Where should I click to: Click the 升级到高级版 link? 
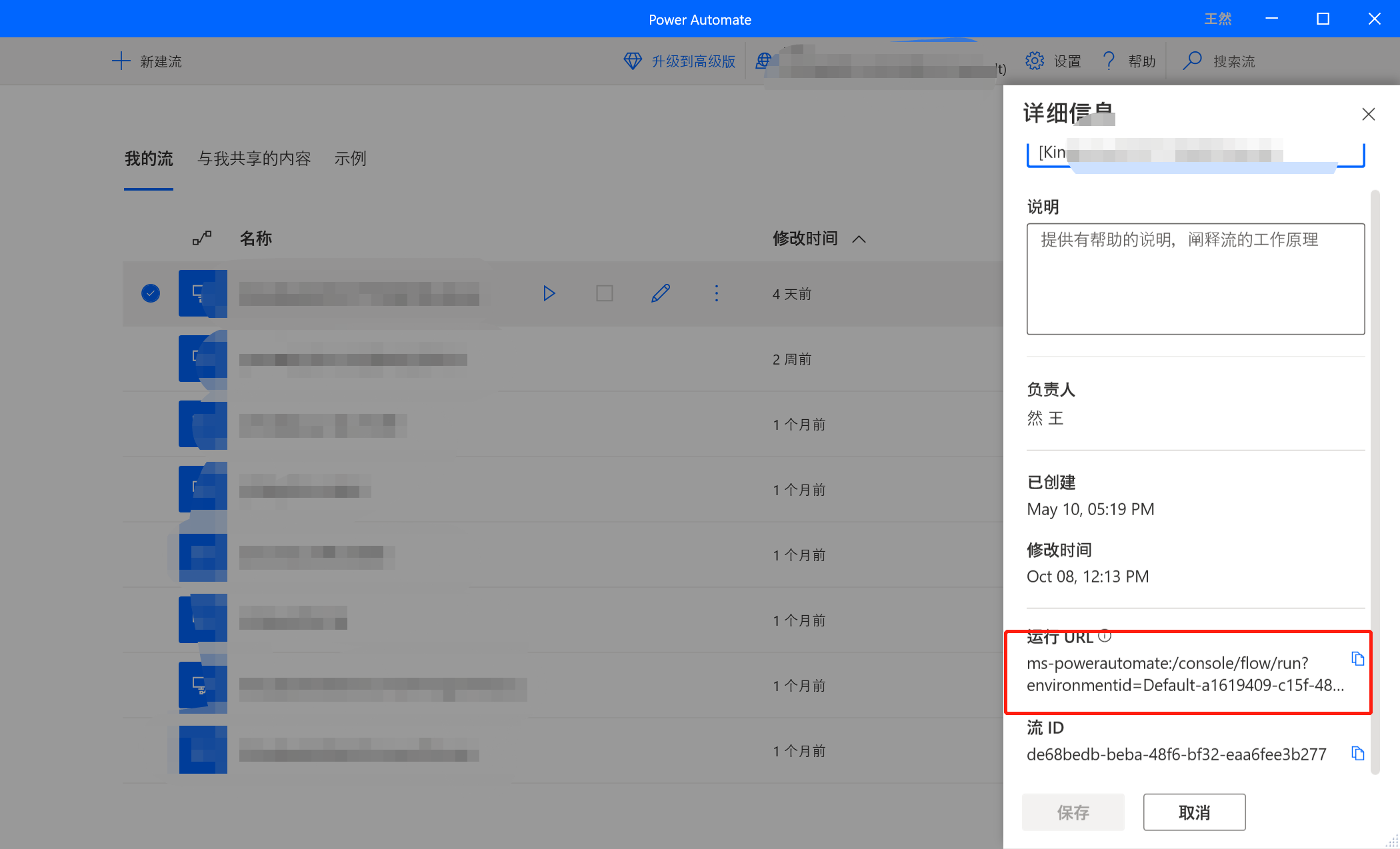pyautogui.click(x=693, y=61)
